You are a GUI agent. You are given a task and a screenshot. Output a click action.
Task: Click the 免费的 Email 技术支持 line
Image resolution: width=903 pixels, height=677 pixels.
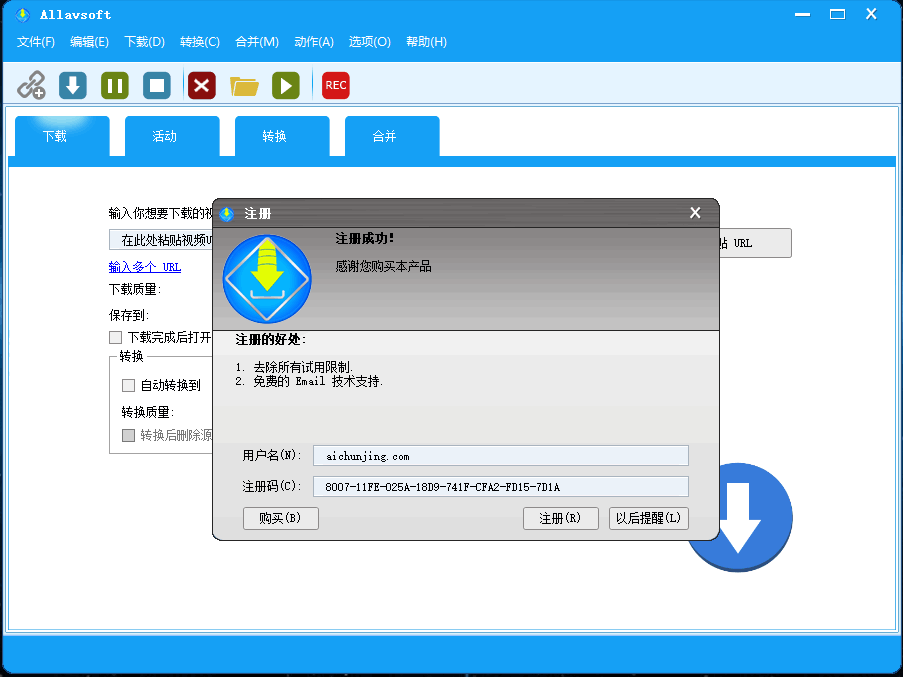[x=309, y=381]
